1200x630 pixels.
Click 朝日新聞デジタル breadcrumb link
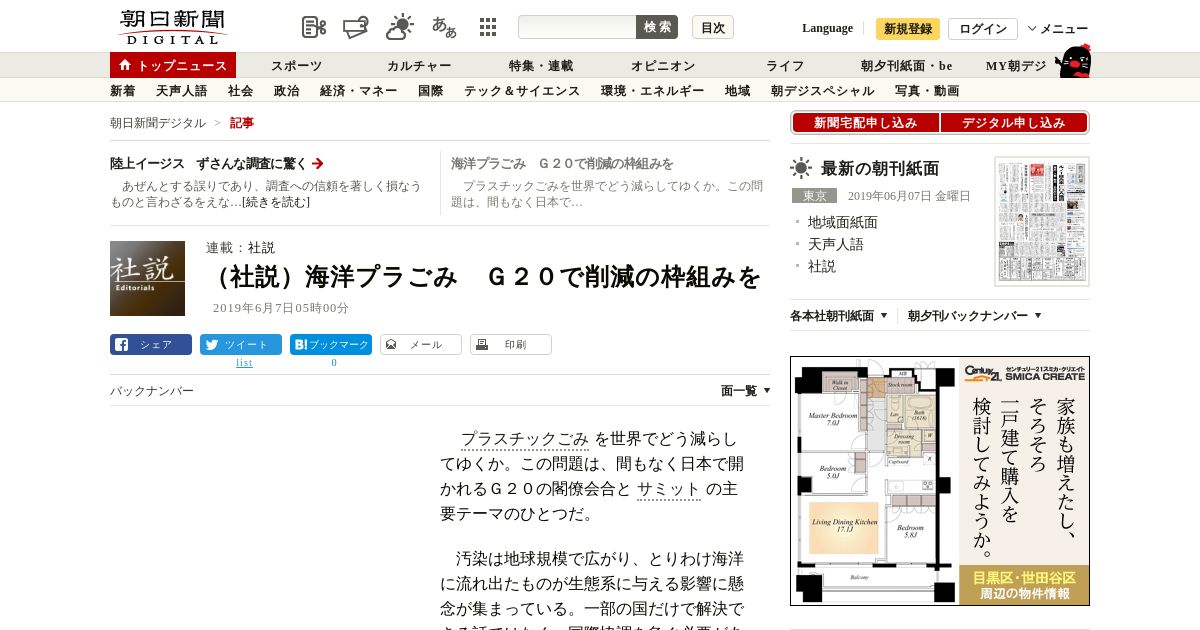[158, 123]
